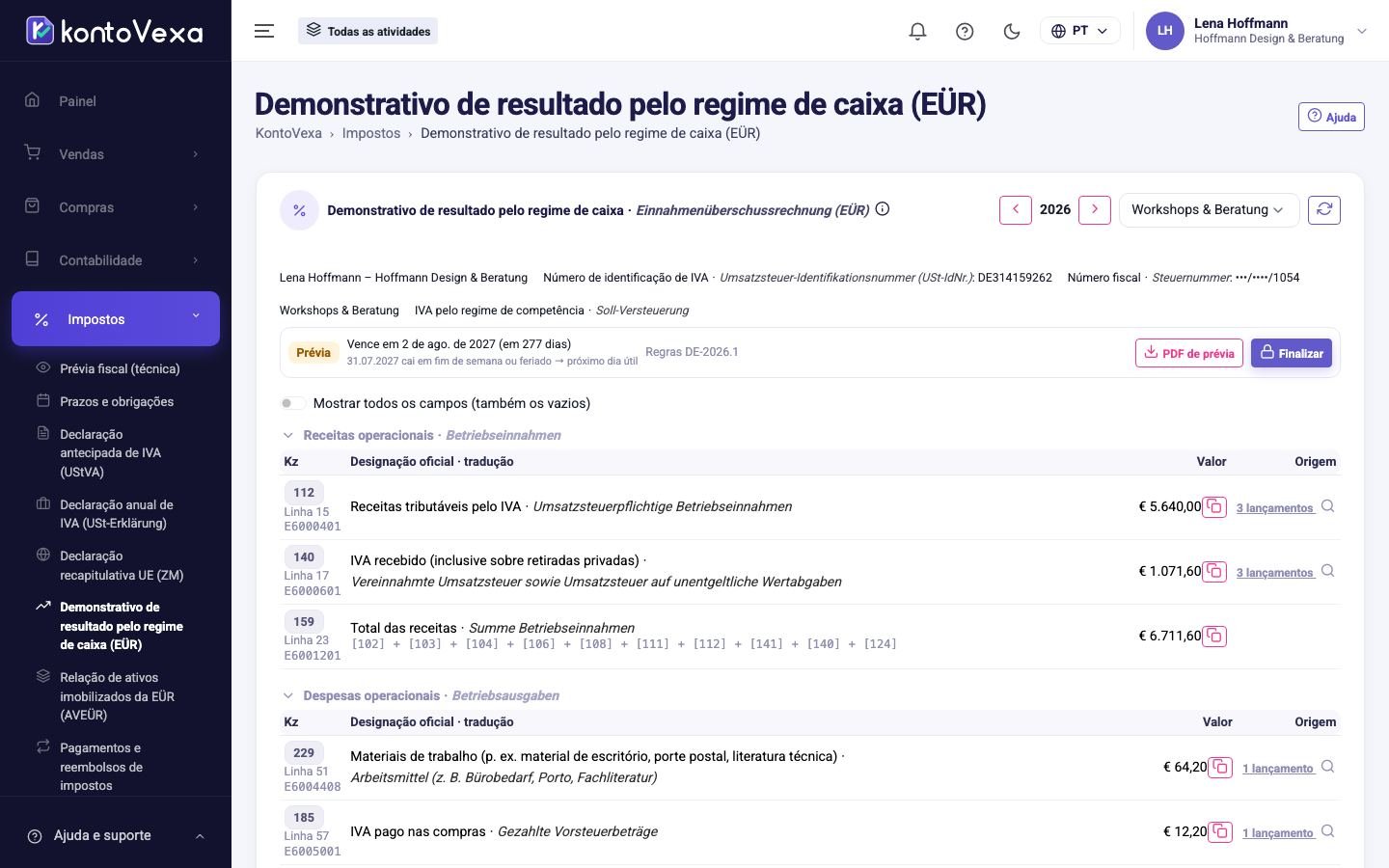
Task: Open Prazos e obrigações in sidebar
Action: [117, 401]
